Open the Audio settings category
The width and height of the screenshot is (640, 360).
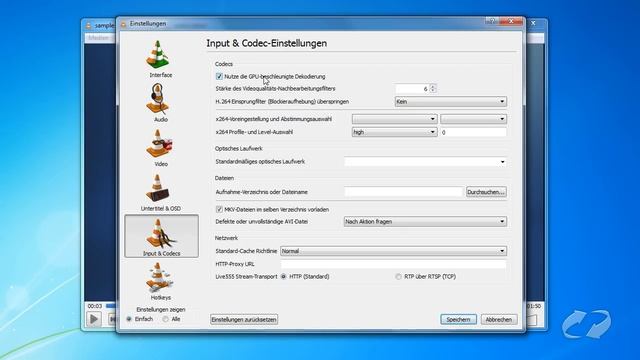(x=160, y=103)
